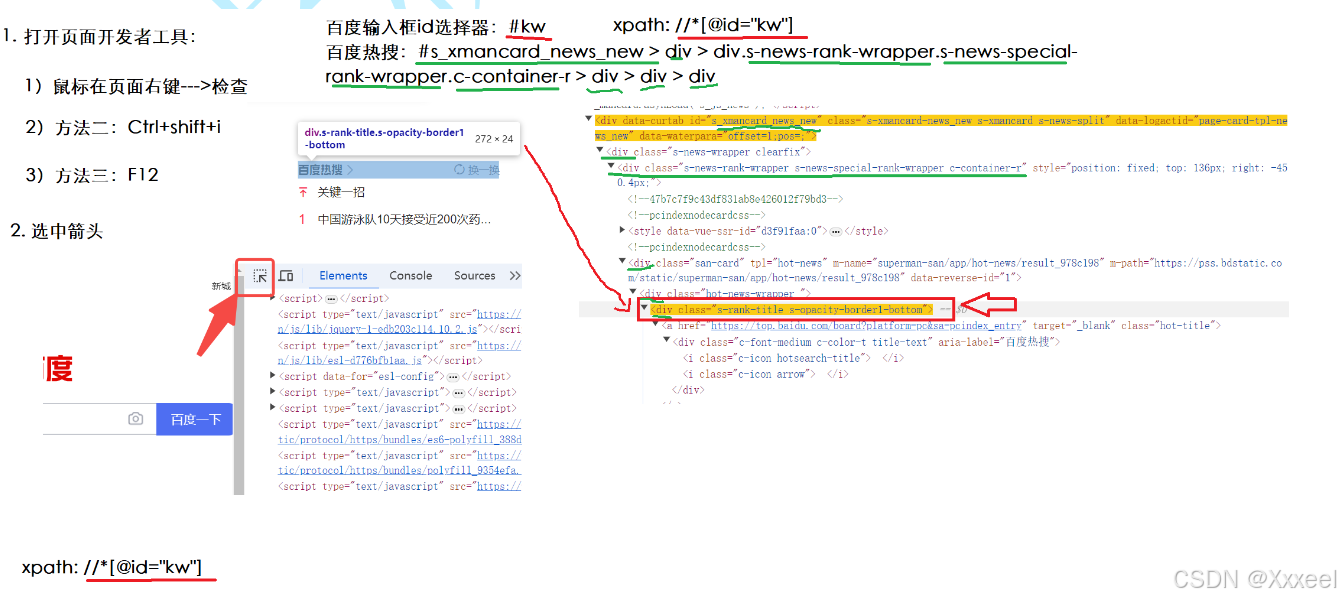Click ellipsis badge in the style data-vue-ssr-id row
The image size is (1341, 601).
[x=836, y=231]
